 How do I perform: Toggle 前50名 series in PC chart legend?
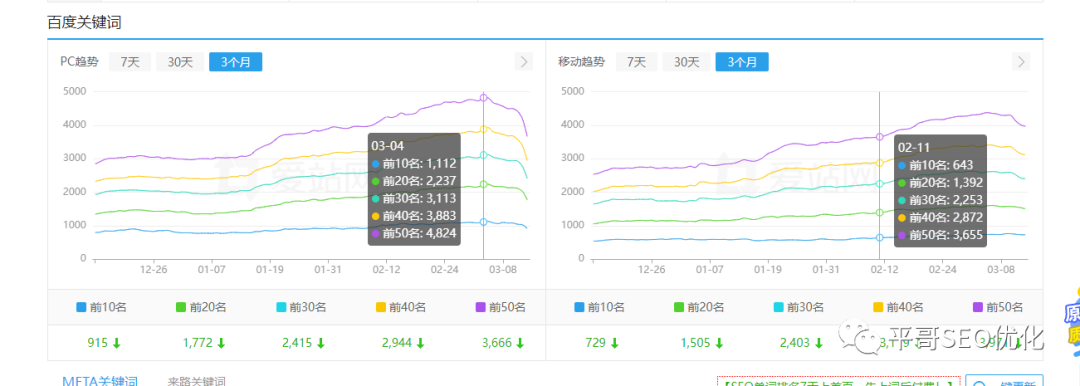coord(501,307)
